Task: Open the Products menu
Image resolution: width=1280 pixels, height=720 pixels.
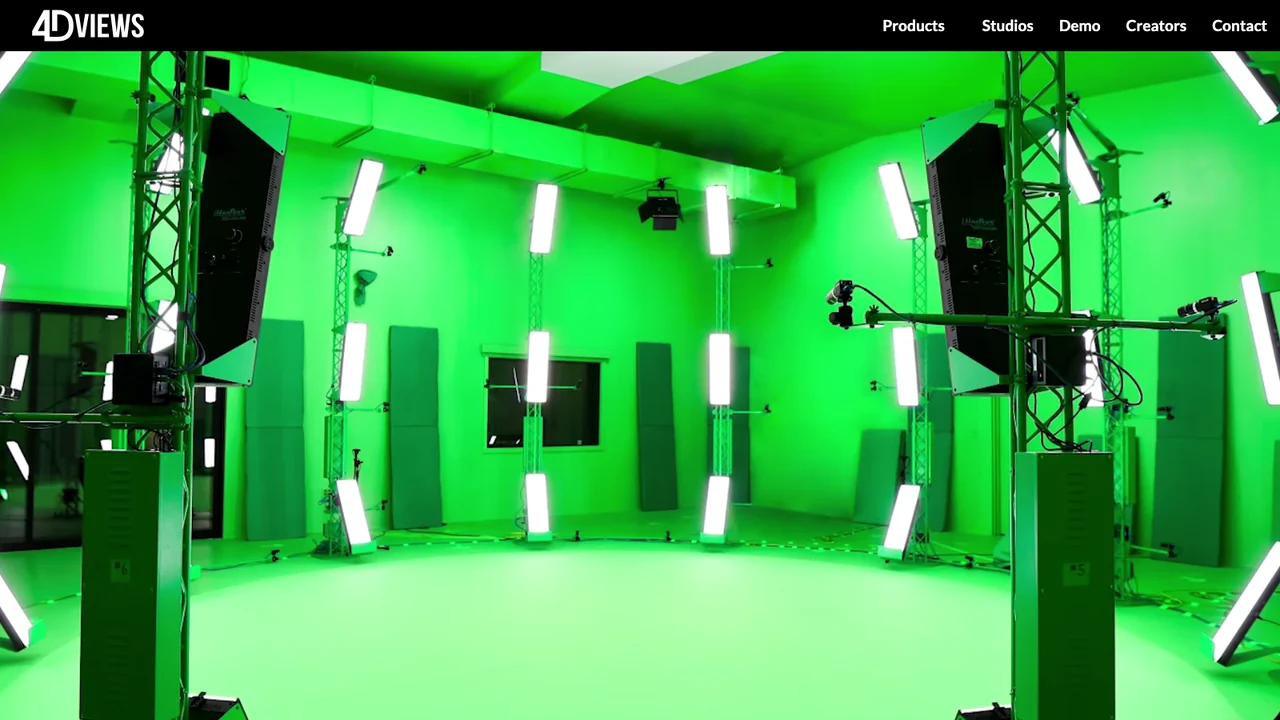Action: coord(913,26)
